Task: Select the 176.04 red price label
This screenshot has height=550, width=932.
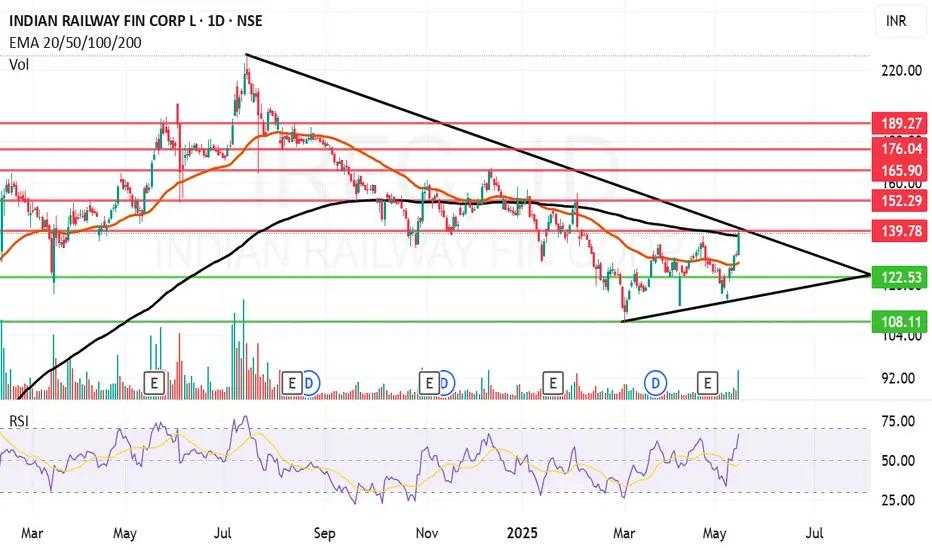Action: click(x=900, y=149)
